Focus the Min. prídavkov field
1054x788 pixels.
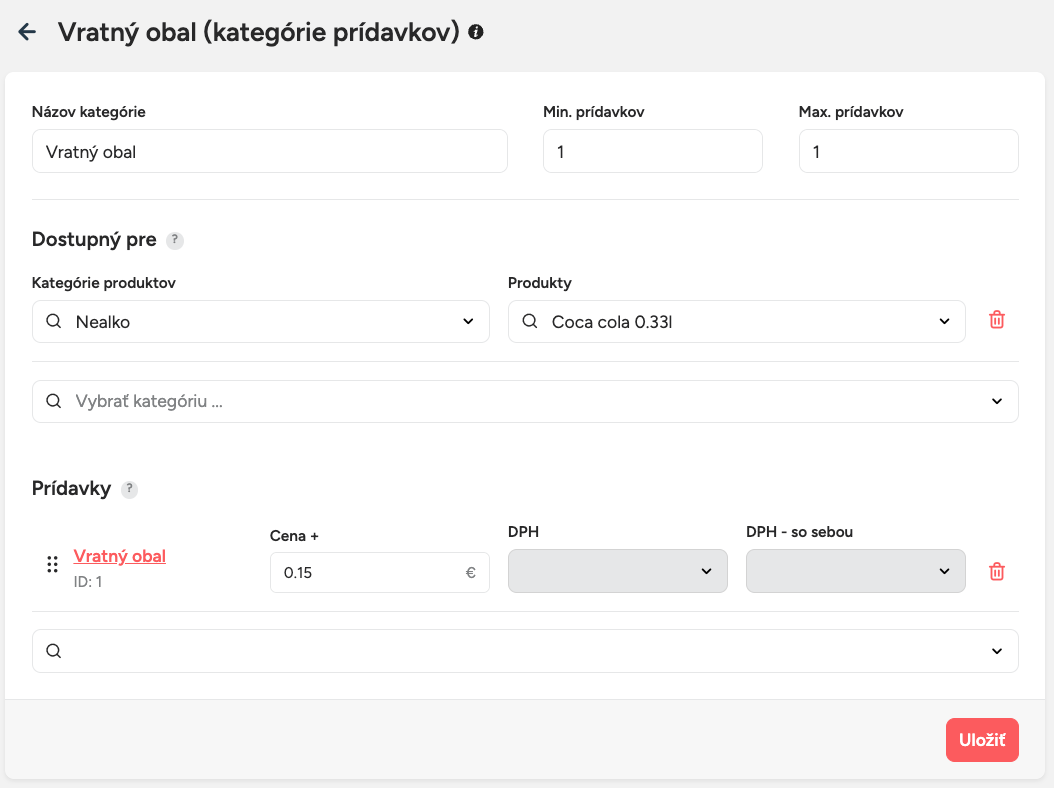(652, 151)
